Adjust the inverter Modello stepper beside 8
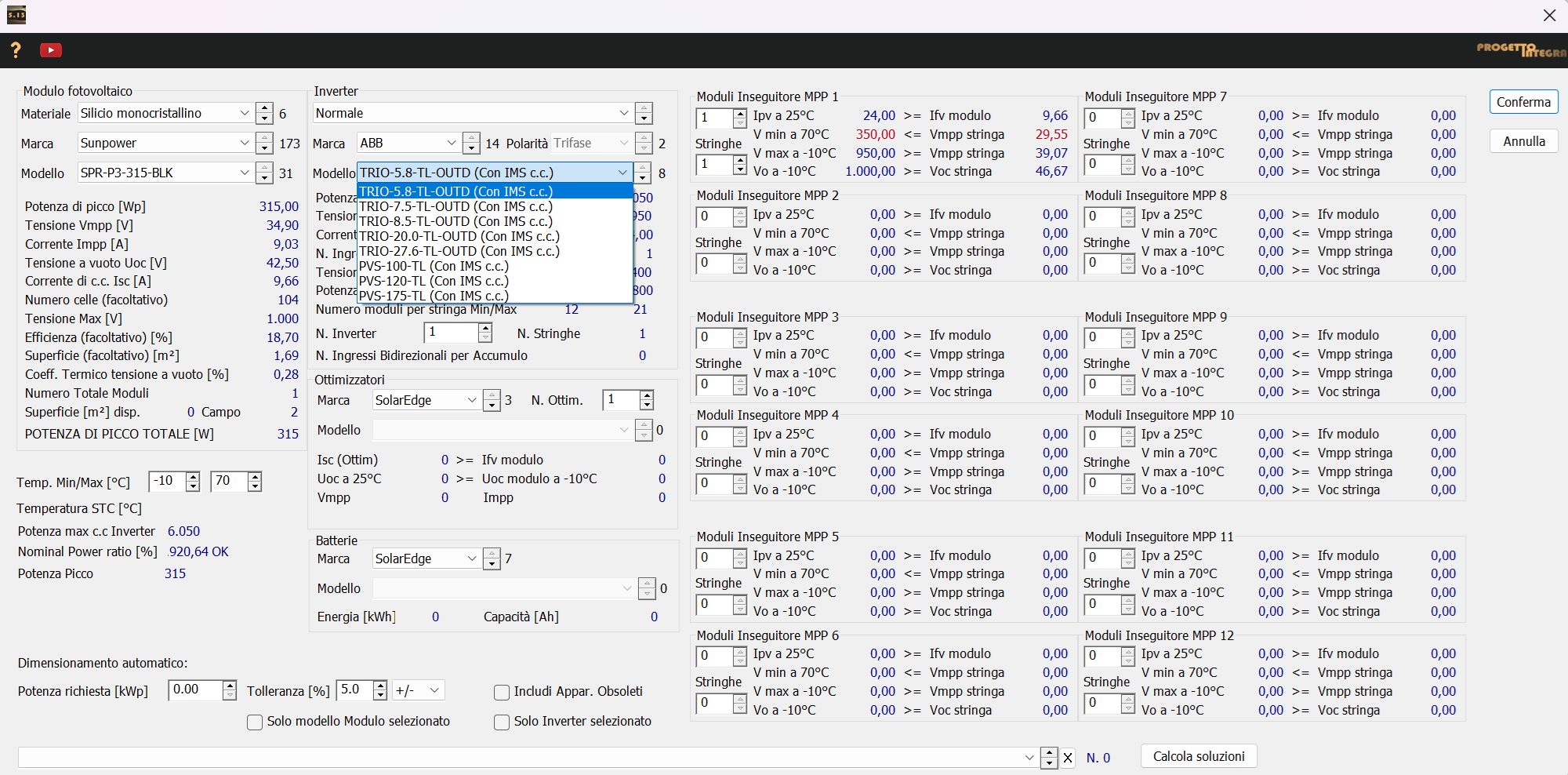Image resolution: width=1568 pixels, height=775 pixels. click(x=643, y=173)
